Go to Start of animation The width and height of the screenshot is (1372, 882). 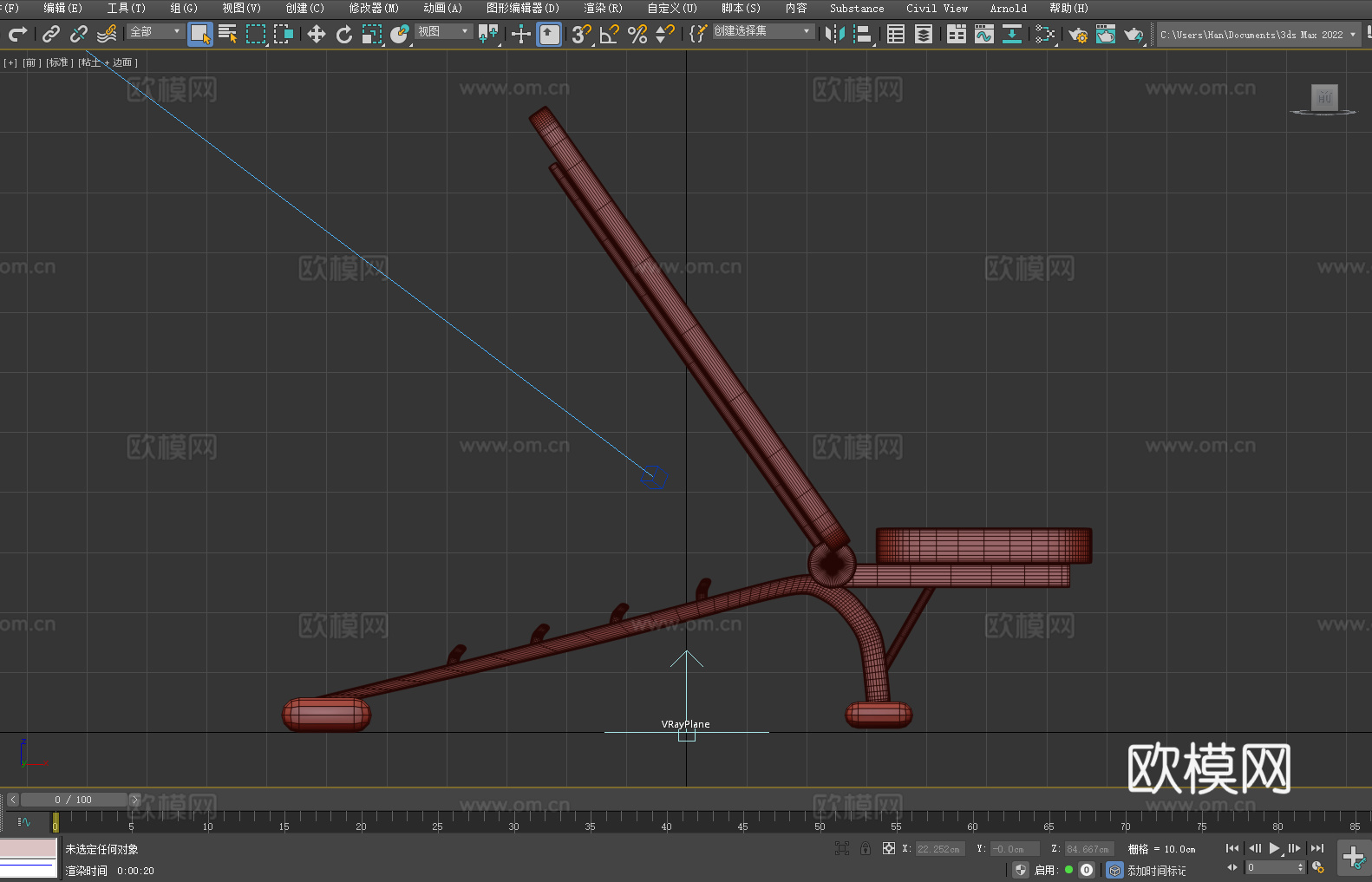pyautogui.click(x=1232, y=848)
